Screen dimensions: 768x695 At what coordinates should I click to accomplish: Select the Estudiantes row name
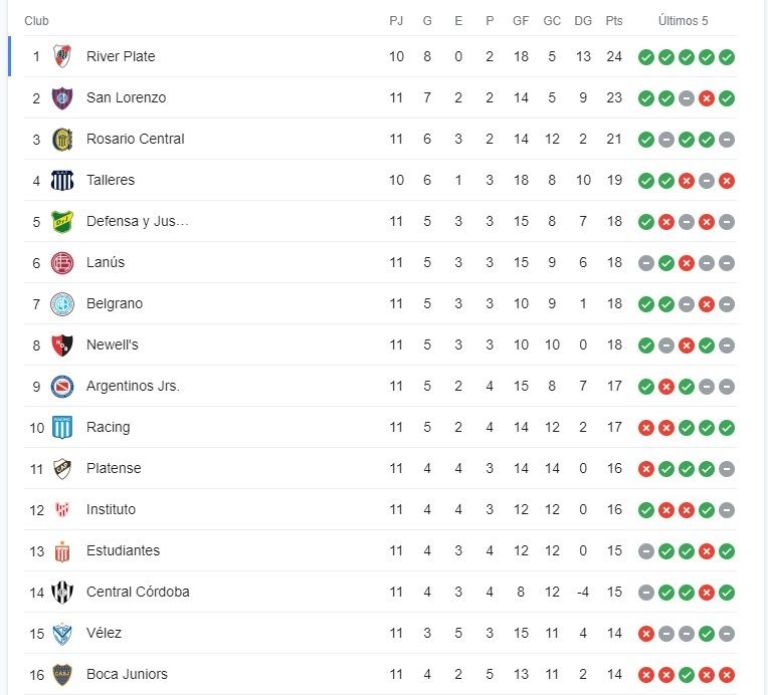tap(123, 551)
